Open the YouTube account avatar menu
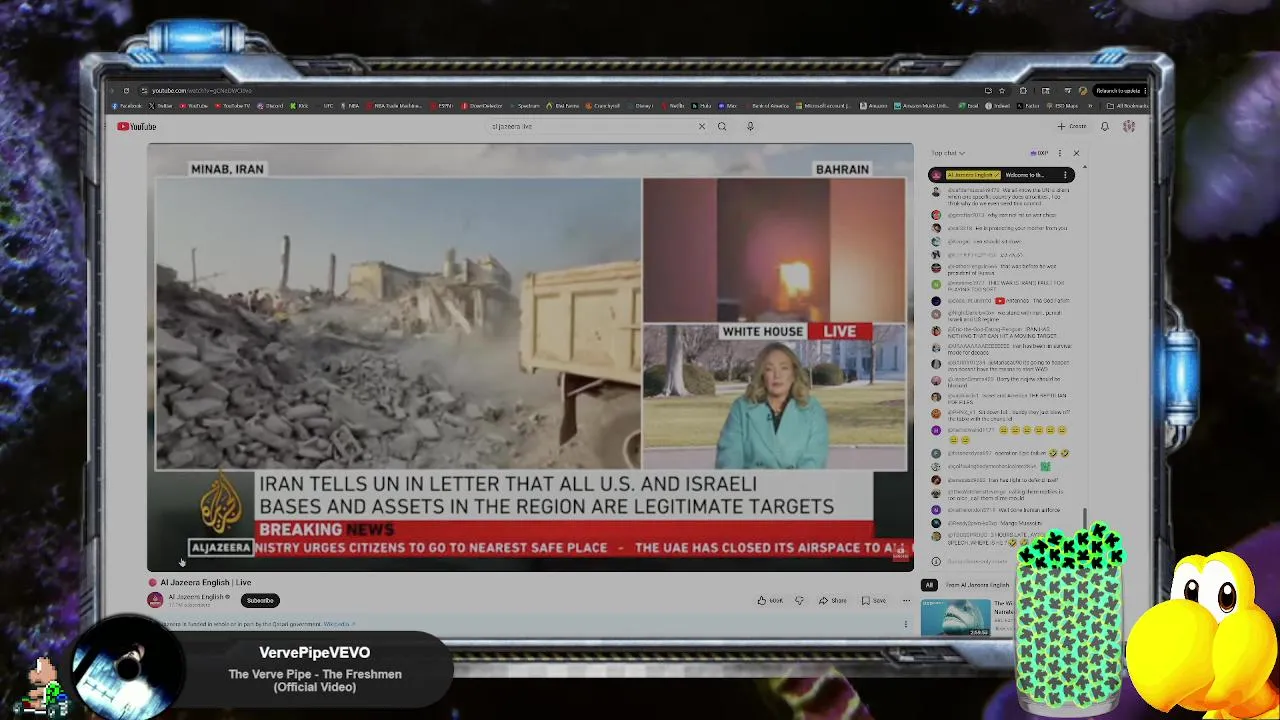 1129,126
